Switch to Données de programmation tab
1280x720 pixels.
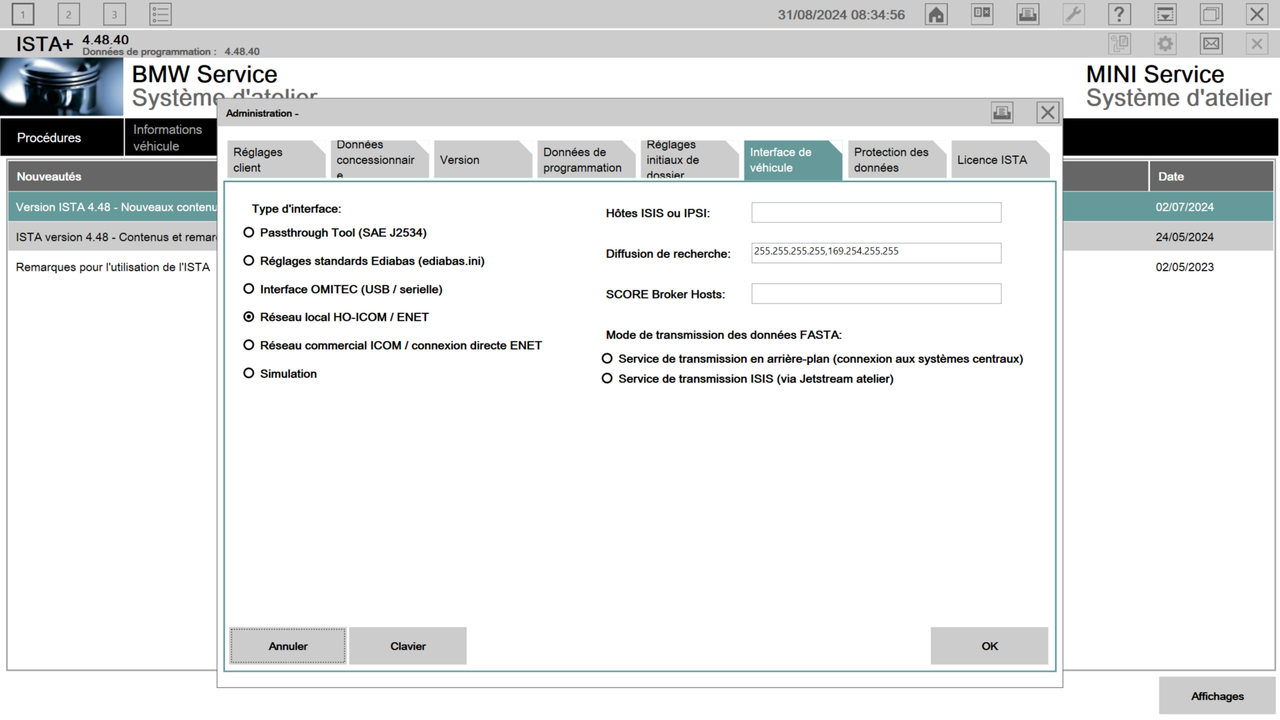pyautogui.click(x=586, y=160)
